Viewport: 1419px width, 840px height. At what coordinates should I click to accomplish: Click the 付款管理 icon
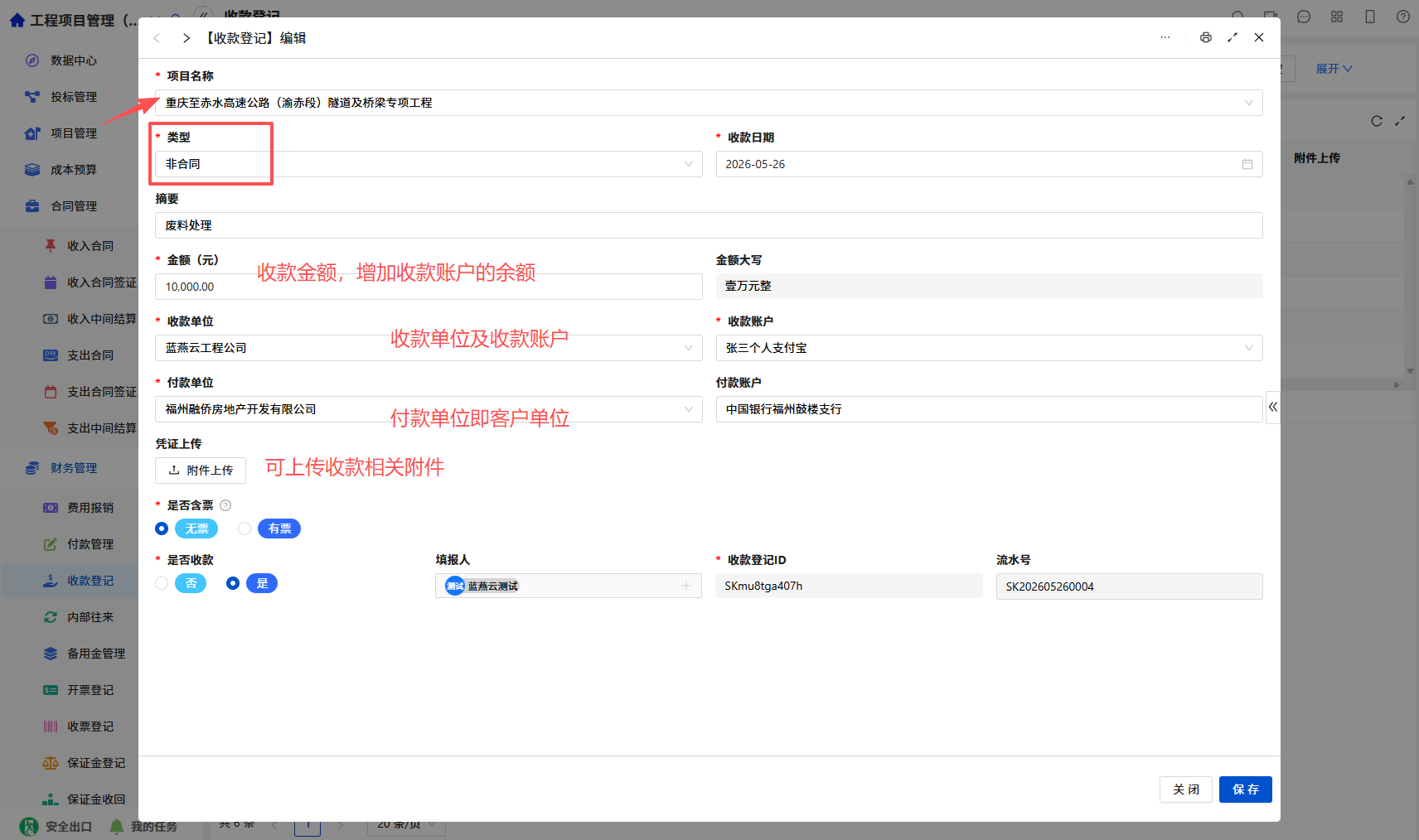pyautogui.click(x=51, y=544)
